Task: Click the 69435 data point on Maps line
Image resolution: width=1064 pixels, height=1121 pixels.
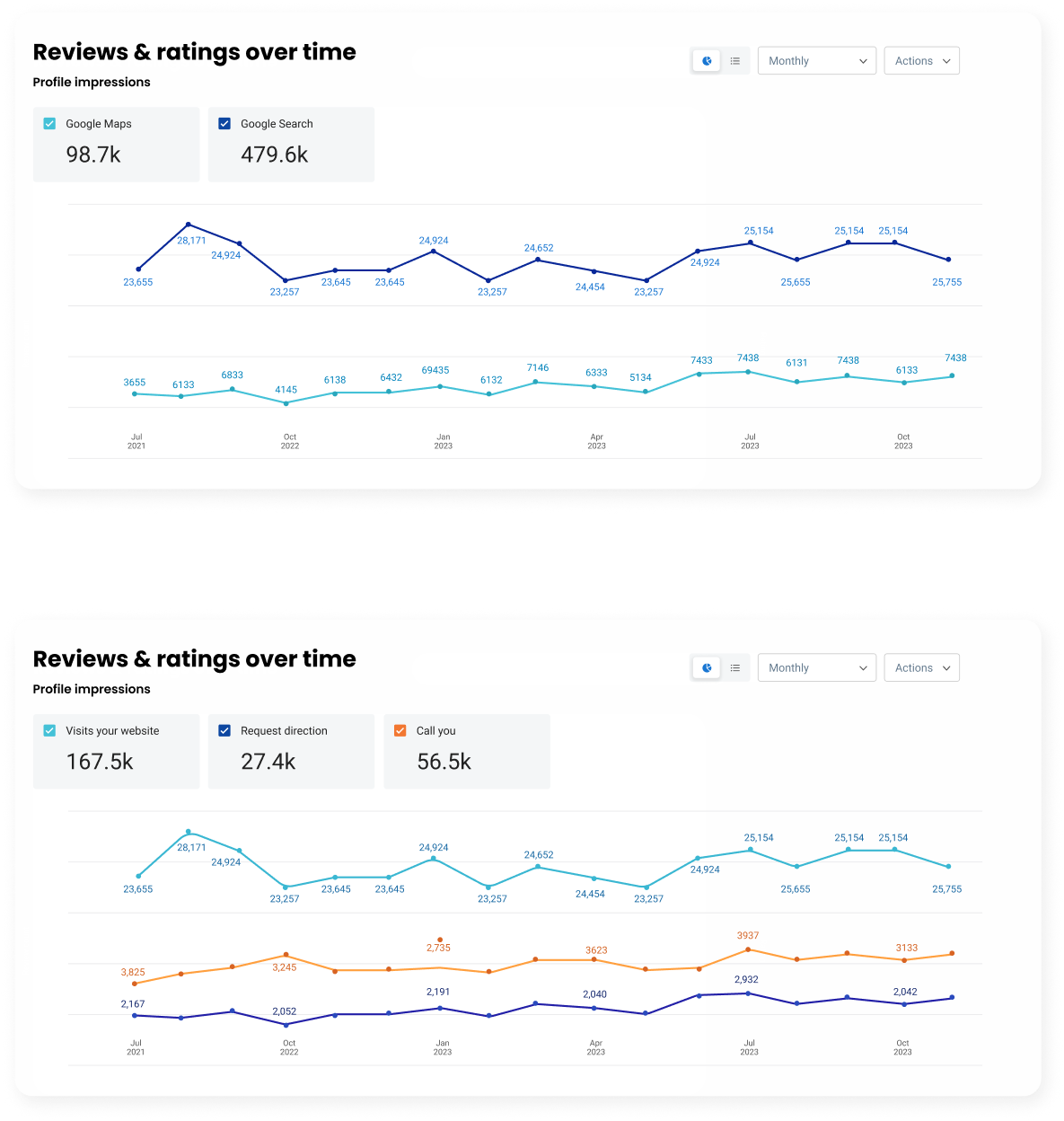Action: coord(440,386)
